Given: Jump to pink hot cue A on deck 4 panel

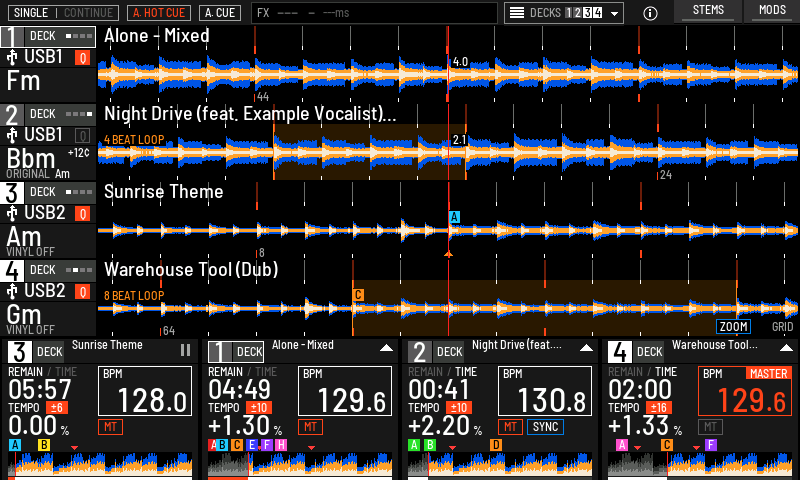Looking at the screenshot, I should click(x=621, y=445).
